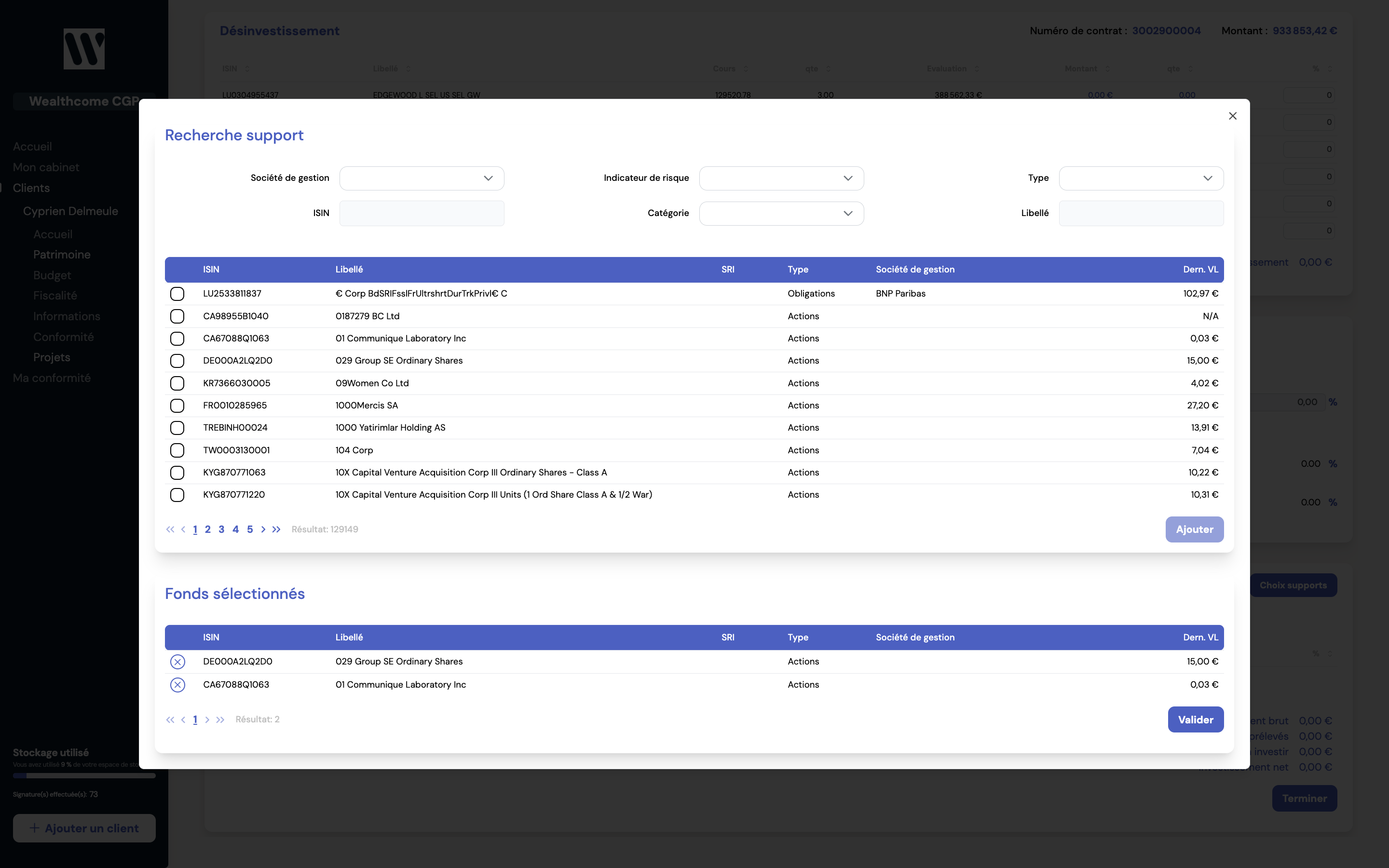Open Clients in sidebar
1389x868 pixels.
(31, 188)
